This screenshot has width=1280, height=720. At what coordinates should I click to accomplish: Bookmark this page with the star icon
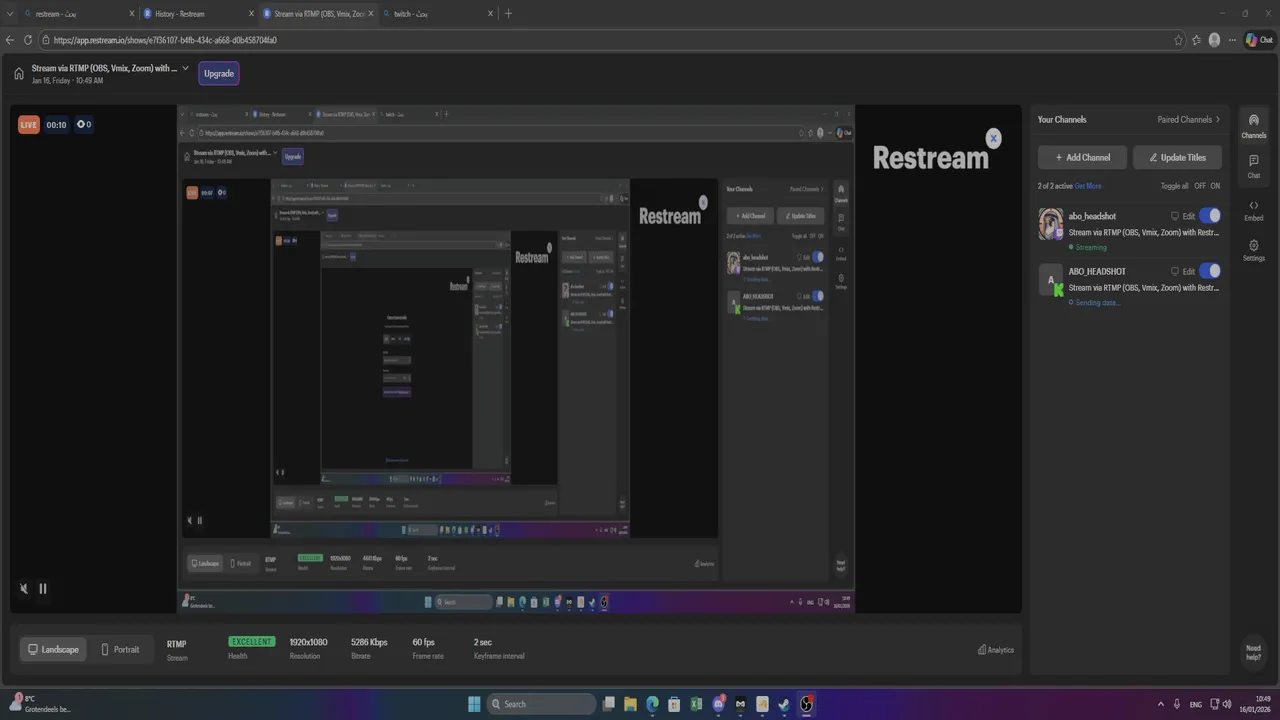click(1179, 40)
